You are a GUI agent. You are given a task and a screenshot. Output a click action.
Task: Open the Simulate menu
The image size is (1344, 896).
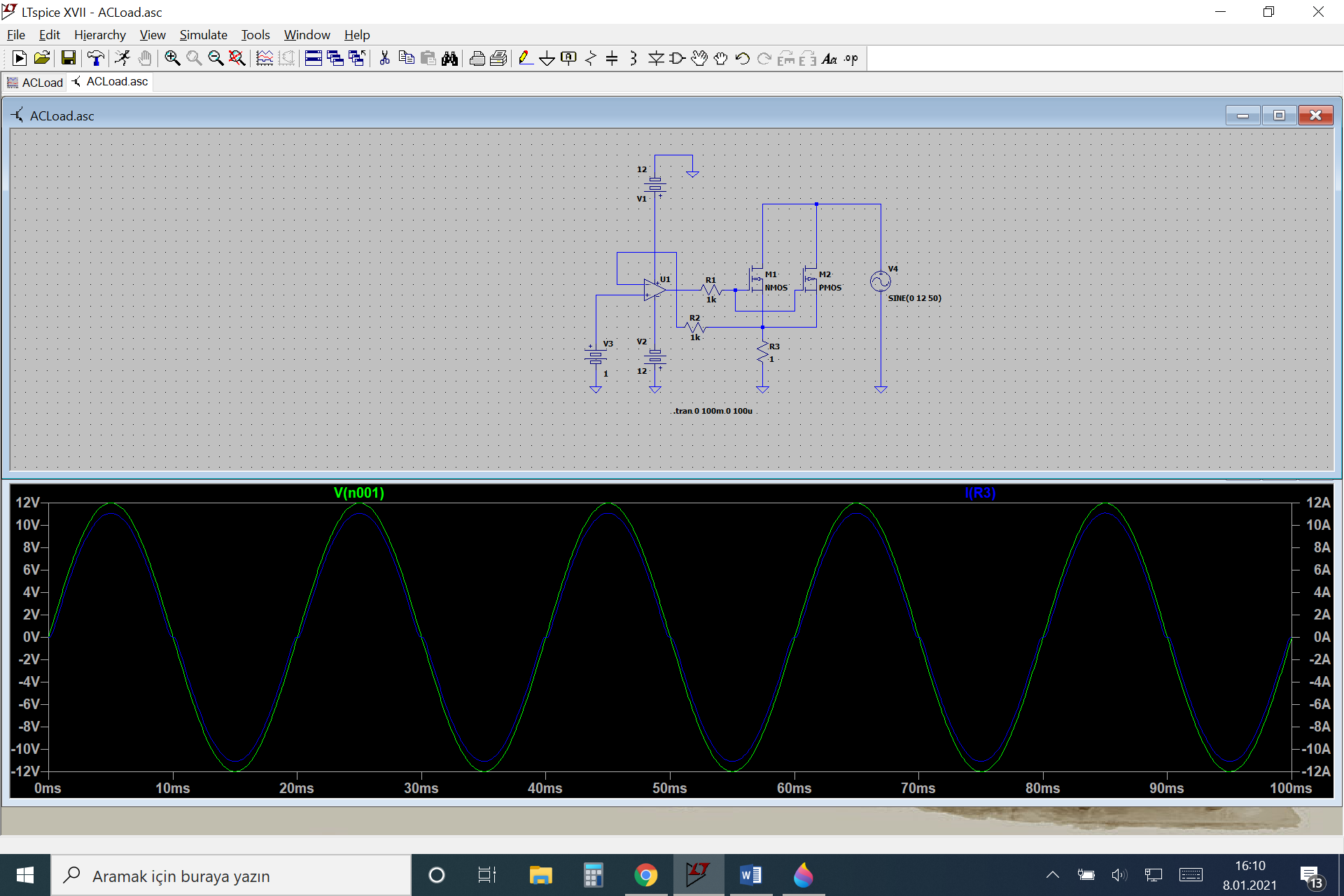[203, 35]
